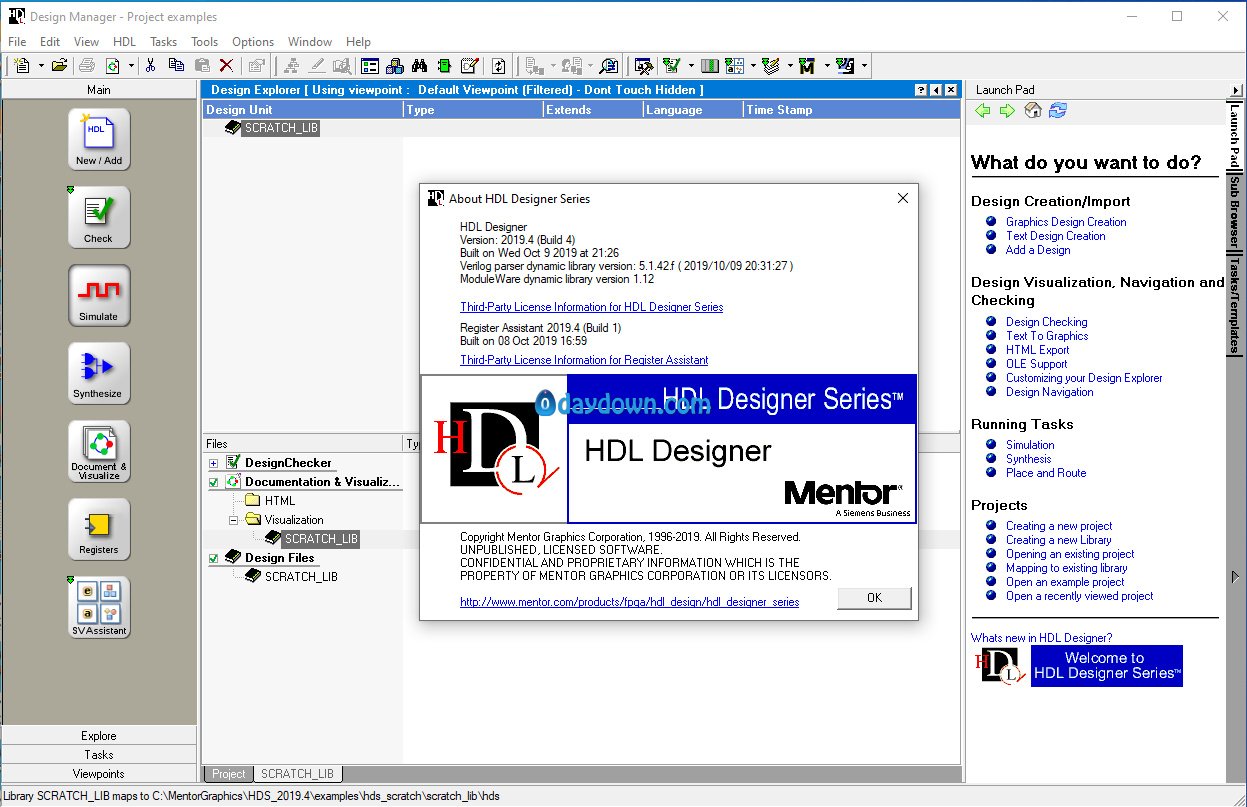Click OK in the About dialog

874,598
